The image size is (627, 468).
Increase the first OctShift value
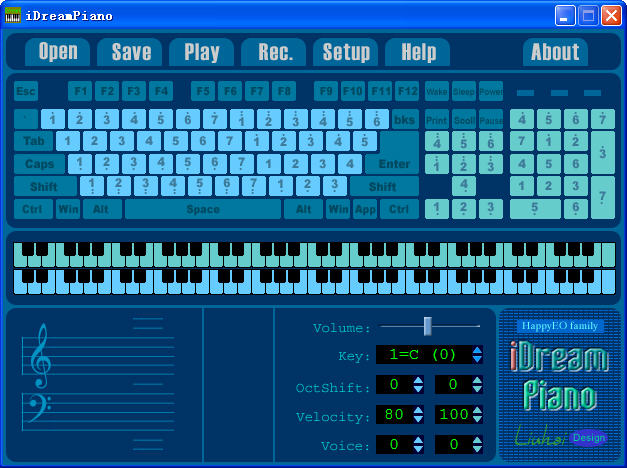pyautogui.click(x=418, y=380)
